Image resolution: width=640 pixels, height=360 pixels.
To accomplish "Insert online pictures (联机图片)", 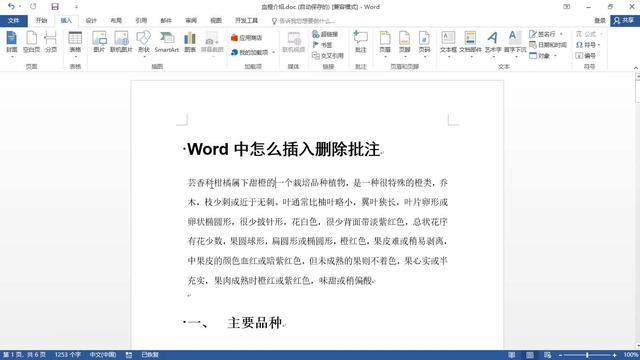I will point(121,42).
